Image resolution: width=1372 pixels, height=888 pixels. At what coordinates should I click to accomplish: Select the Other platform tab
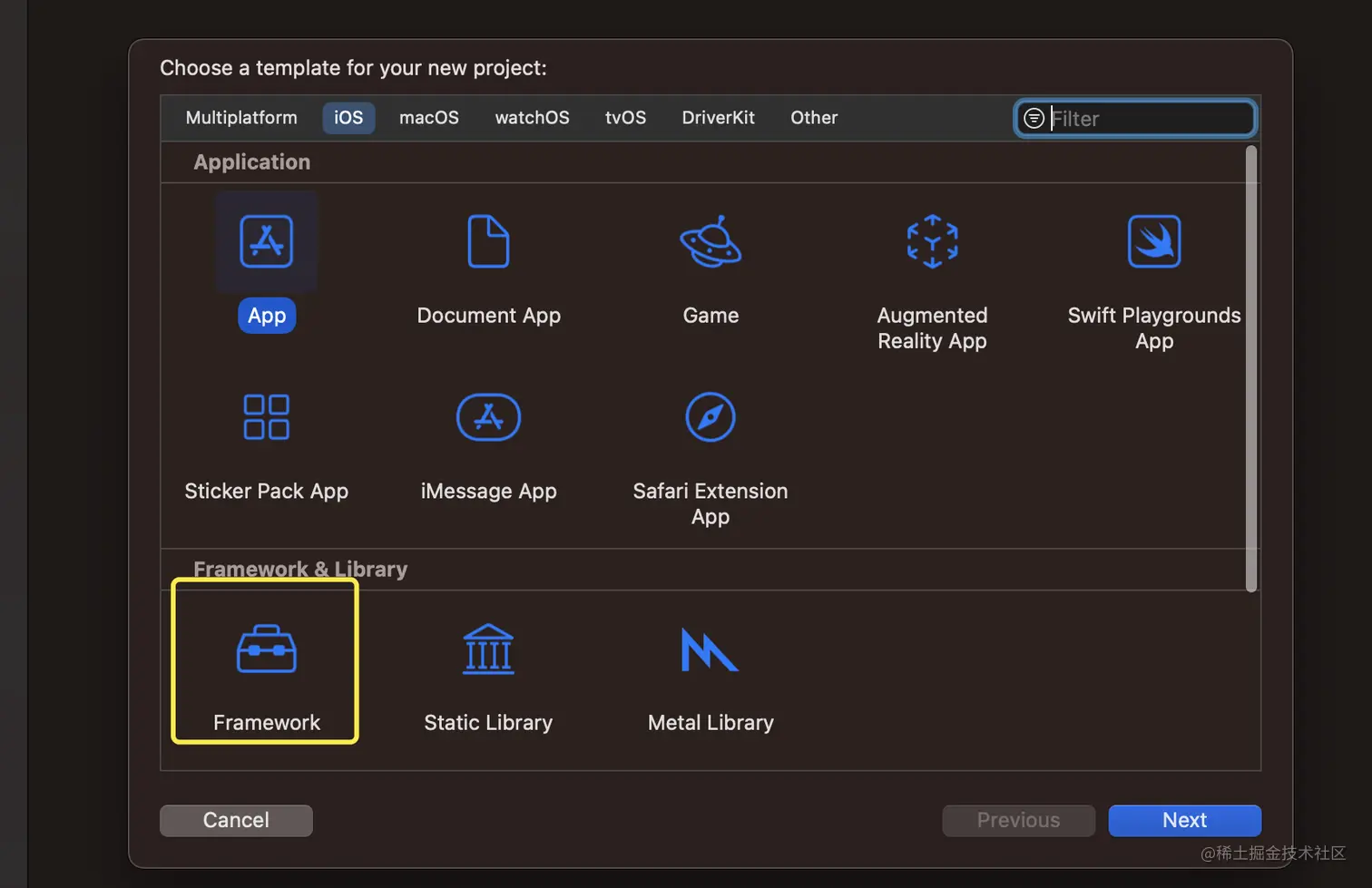[x=814, y=118]
